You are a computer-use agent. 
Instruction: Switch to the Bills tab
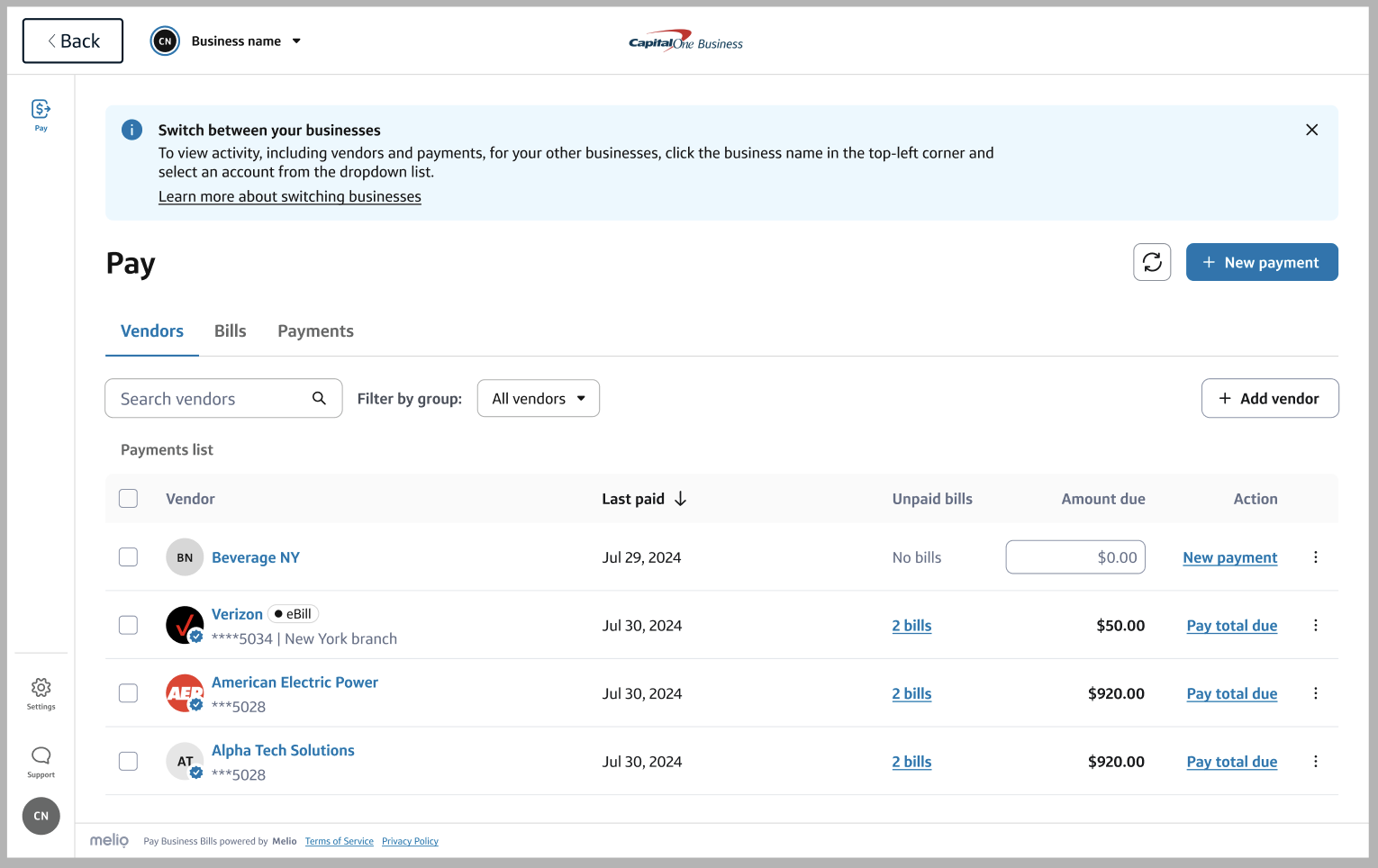230,331
